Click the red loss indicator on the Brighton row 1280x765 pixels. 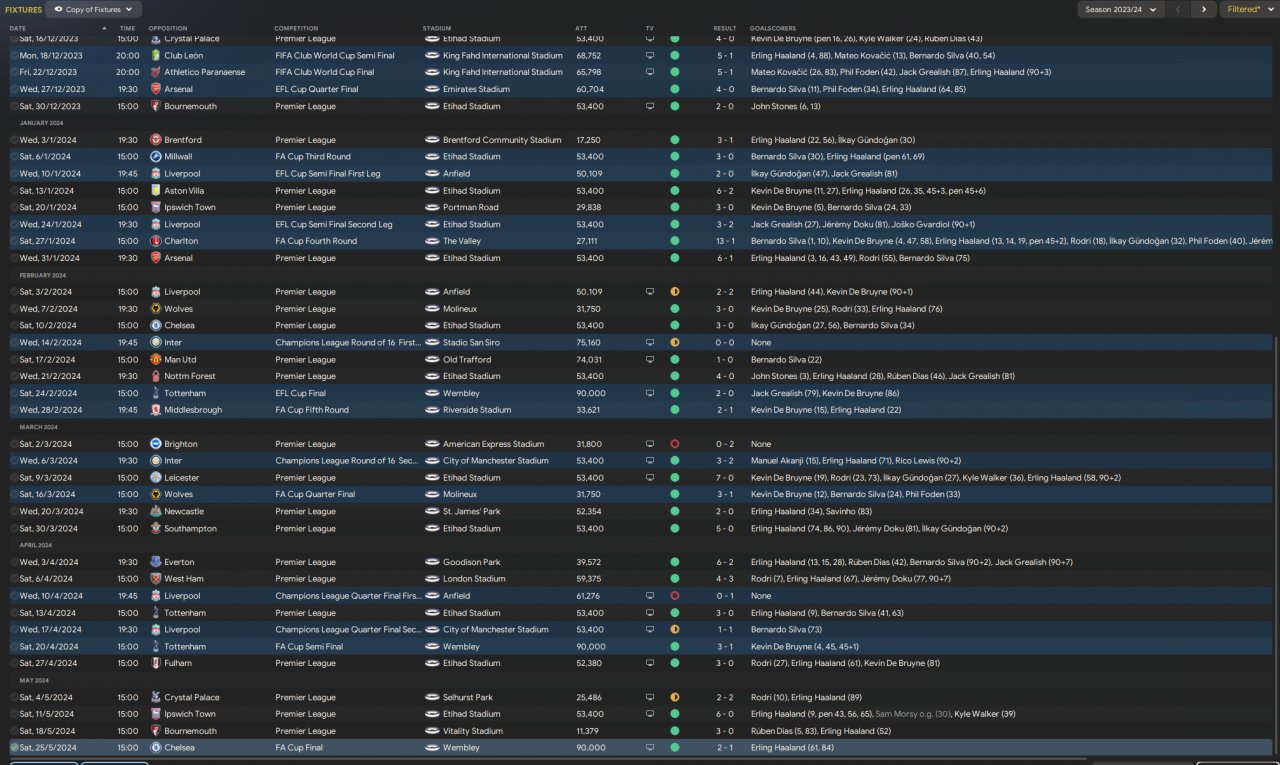[675, 444]
